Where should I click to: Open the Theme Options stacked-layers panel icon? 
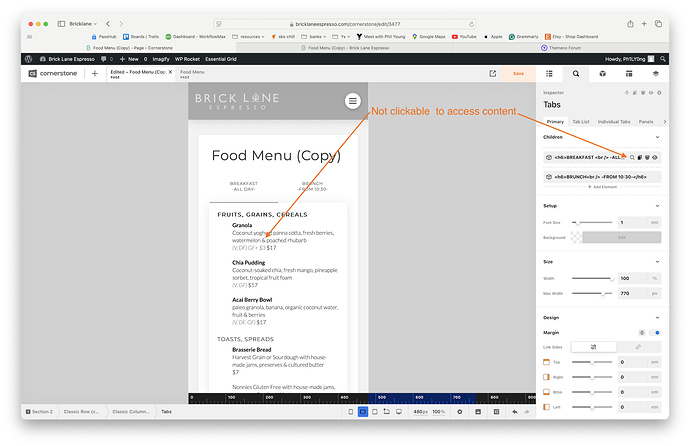[656, 73]
